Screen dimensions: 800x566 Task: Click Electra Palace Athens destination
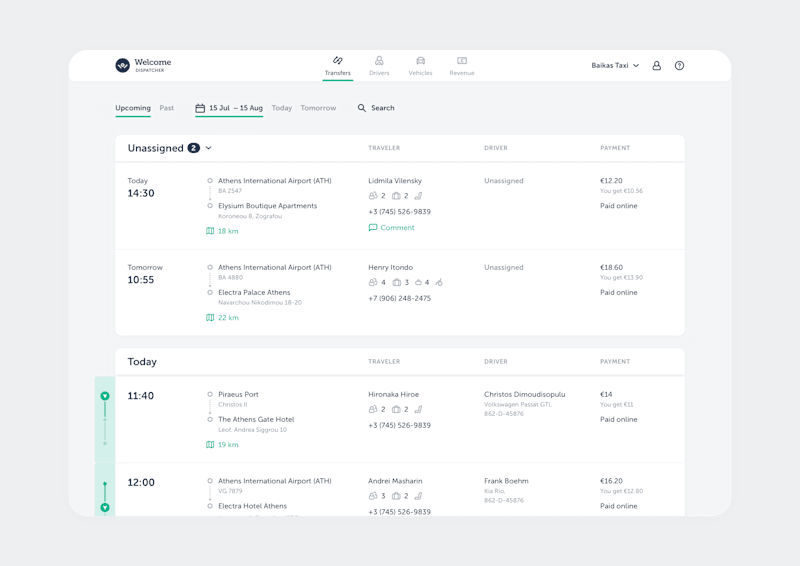coord(254,292)
